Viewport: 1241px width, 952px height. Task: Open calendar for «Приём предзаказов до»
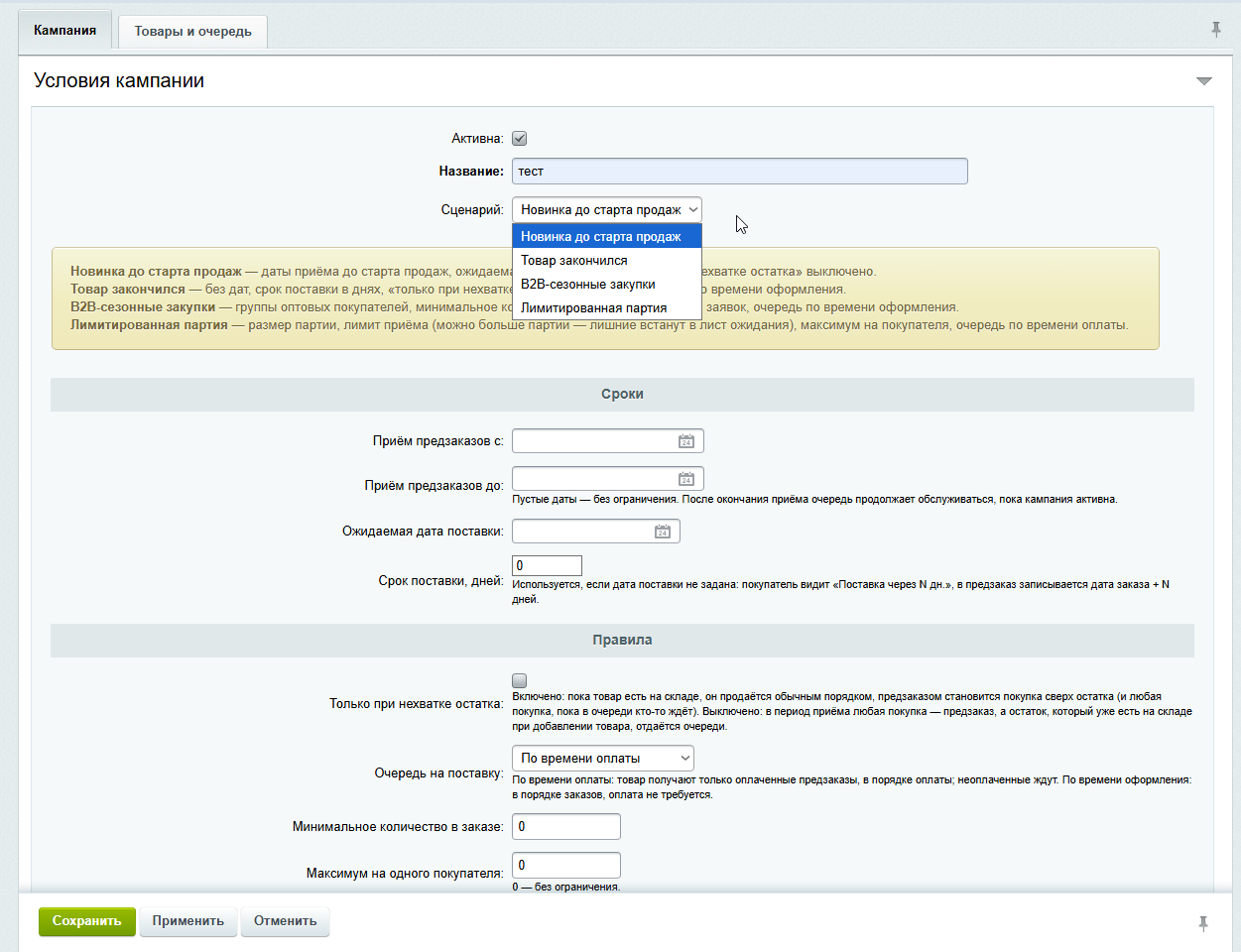(x=685, y=479)
